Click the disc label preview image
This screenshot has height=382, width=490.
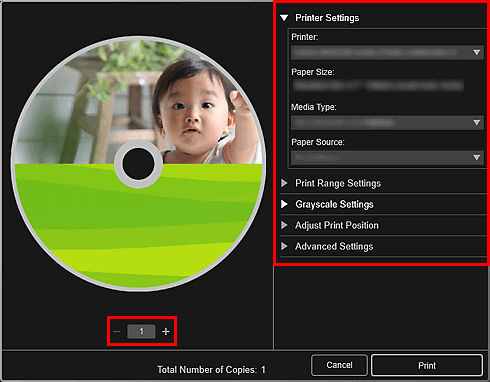pos(138,164)
